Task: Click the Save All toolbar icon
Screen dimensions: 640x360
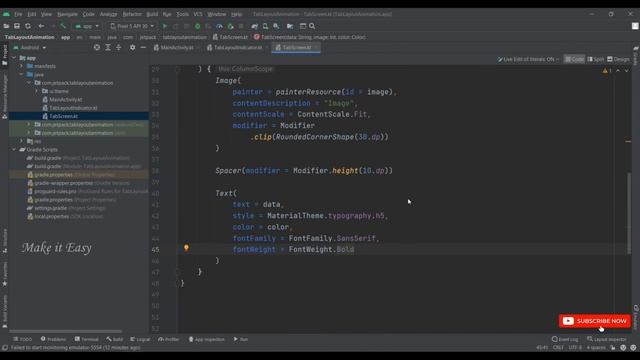Action: tap(17, 26)
